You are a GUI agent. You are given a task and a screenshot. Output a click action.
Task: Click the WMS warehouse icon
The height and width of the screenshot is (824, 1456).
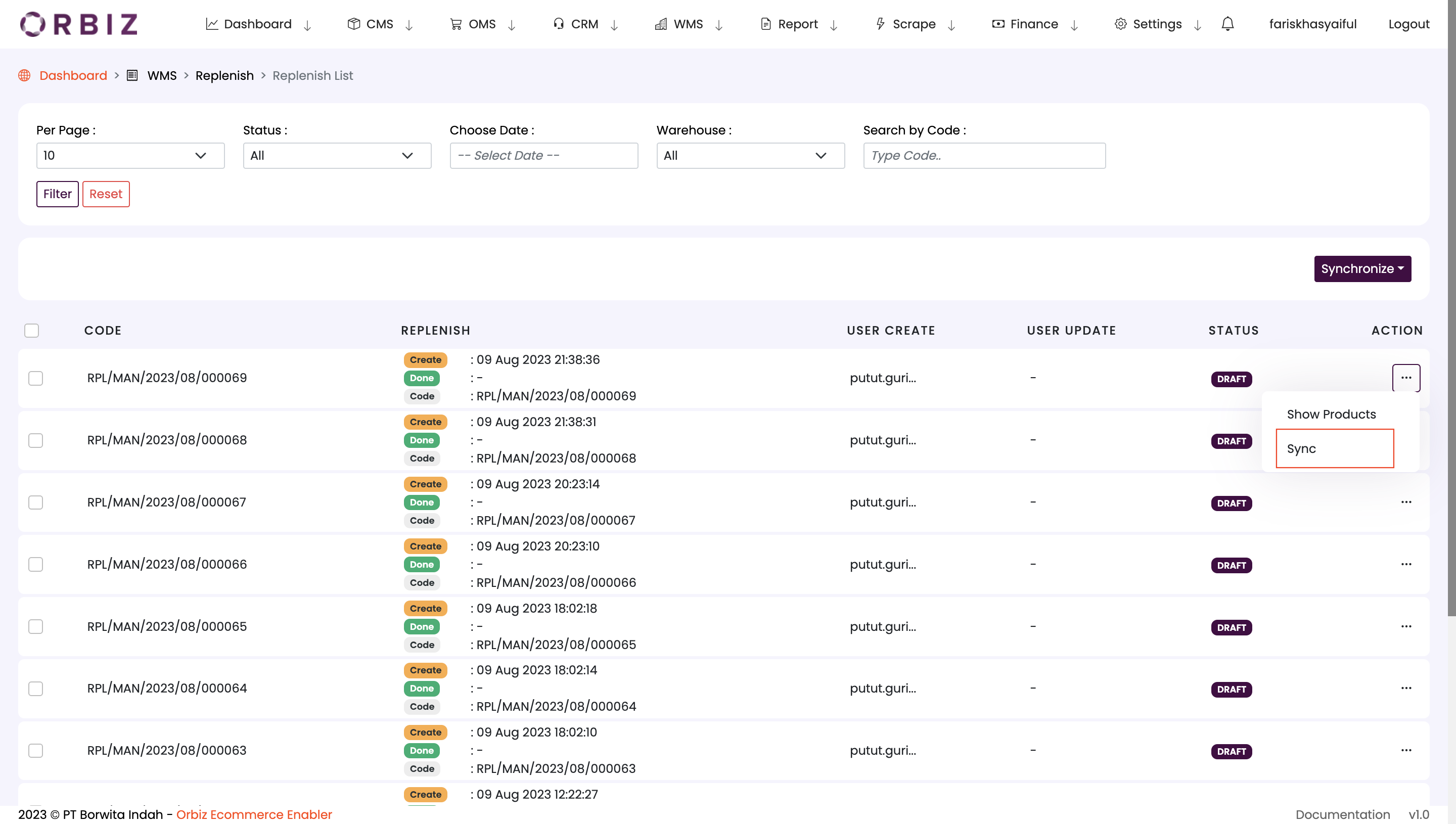click(660, 24)
